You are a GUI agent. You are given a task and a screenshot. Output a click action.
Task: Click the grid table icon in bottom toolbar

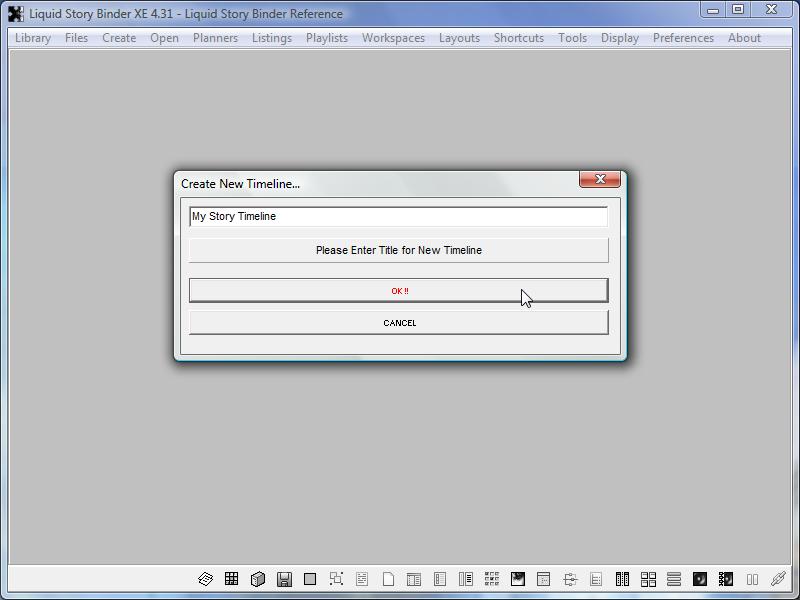click(231, 579)
